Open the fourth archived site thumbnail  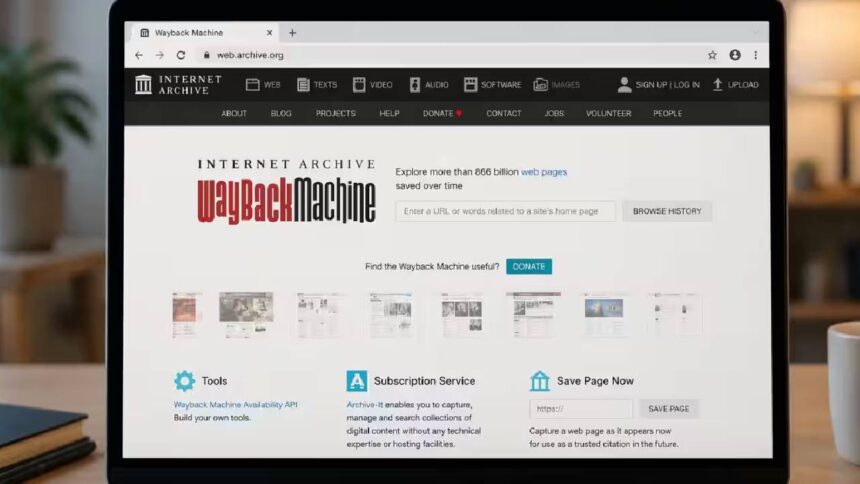click(391, 314)
